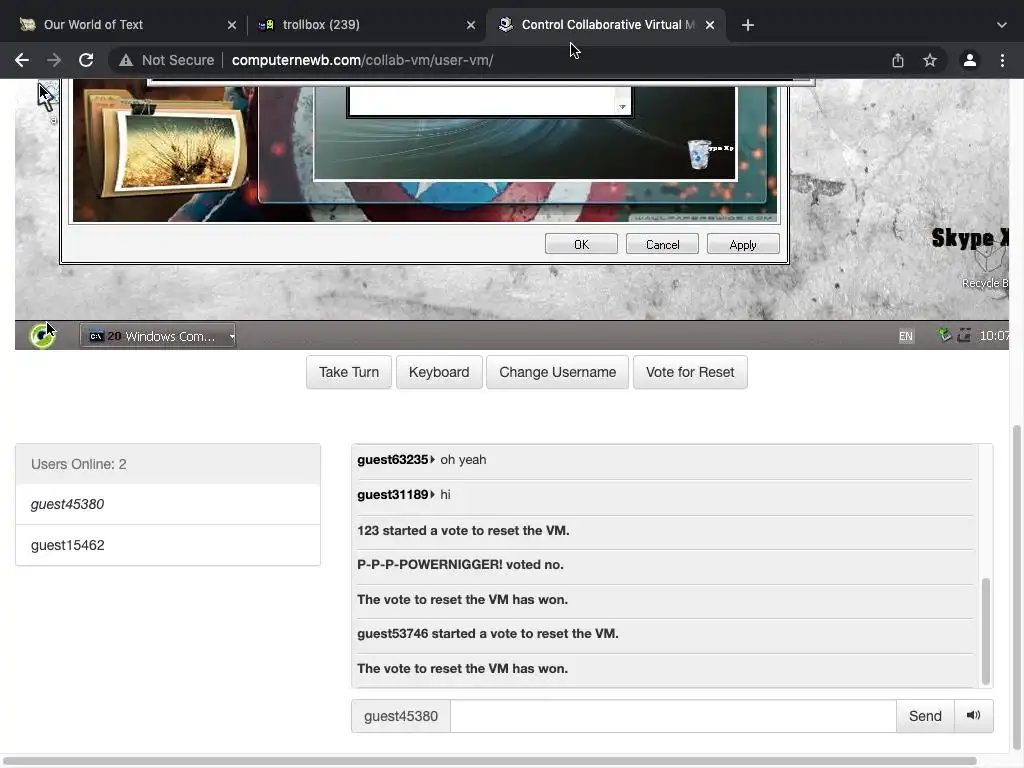This screenshot has width=1024, height=768.
Task: Click guest31189's "hi" message
Action: point(445,494)
